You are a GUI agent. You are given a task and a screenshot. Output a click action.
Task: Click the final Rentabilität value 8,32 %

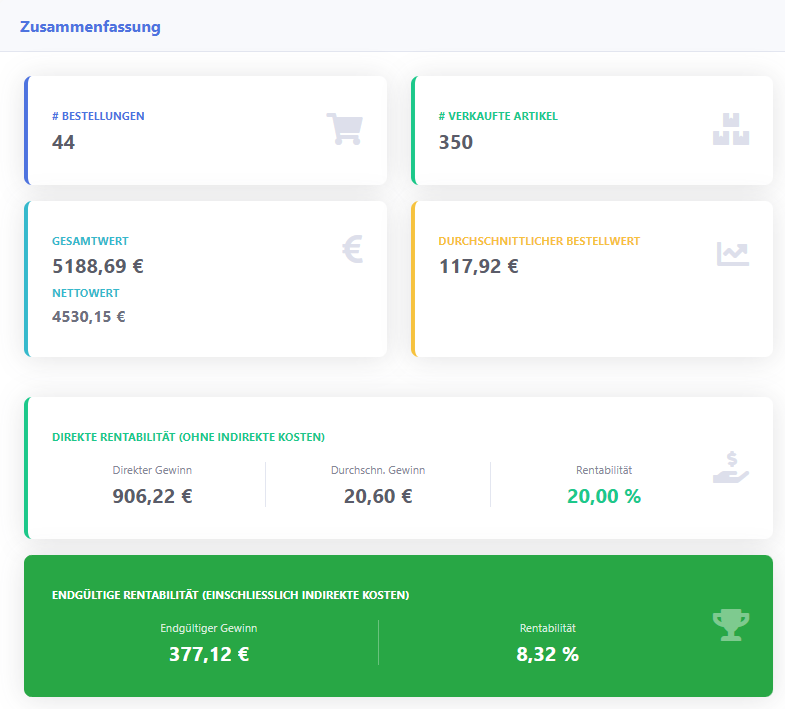click(547, 654)
